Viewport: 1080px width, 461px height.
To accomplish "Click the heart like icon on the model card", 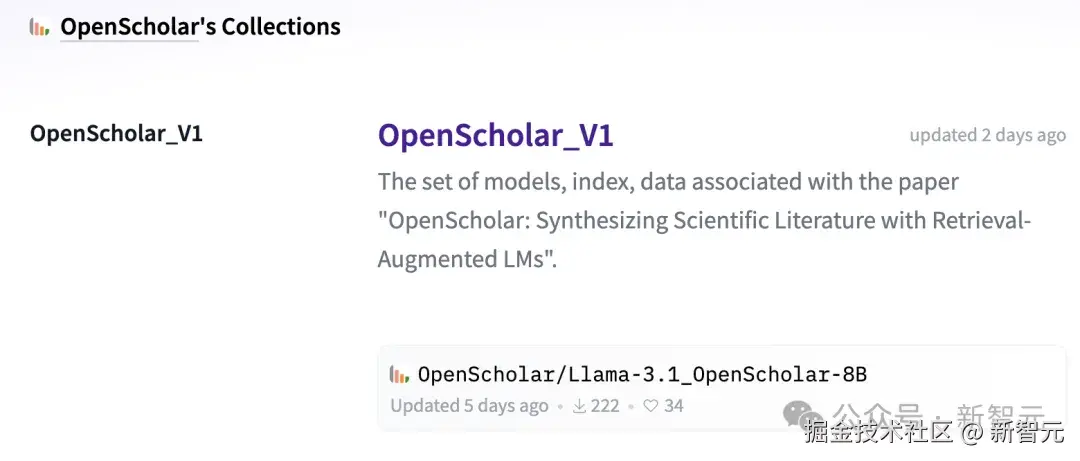I will pos(650,405).
